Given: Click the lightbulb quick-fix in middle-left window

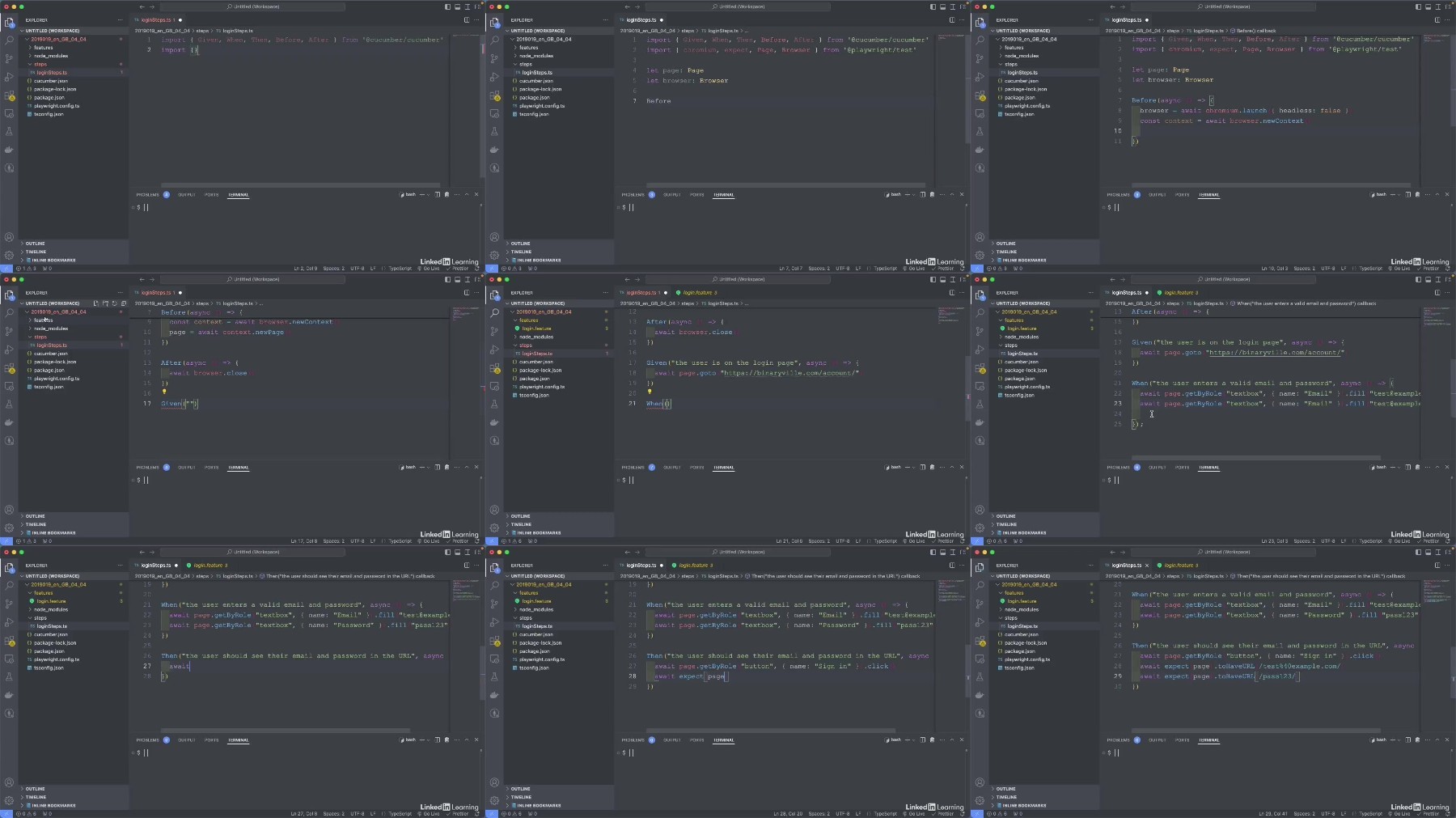Looking at the screenshot, I should pyautogui.click(x=164, y=392).
